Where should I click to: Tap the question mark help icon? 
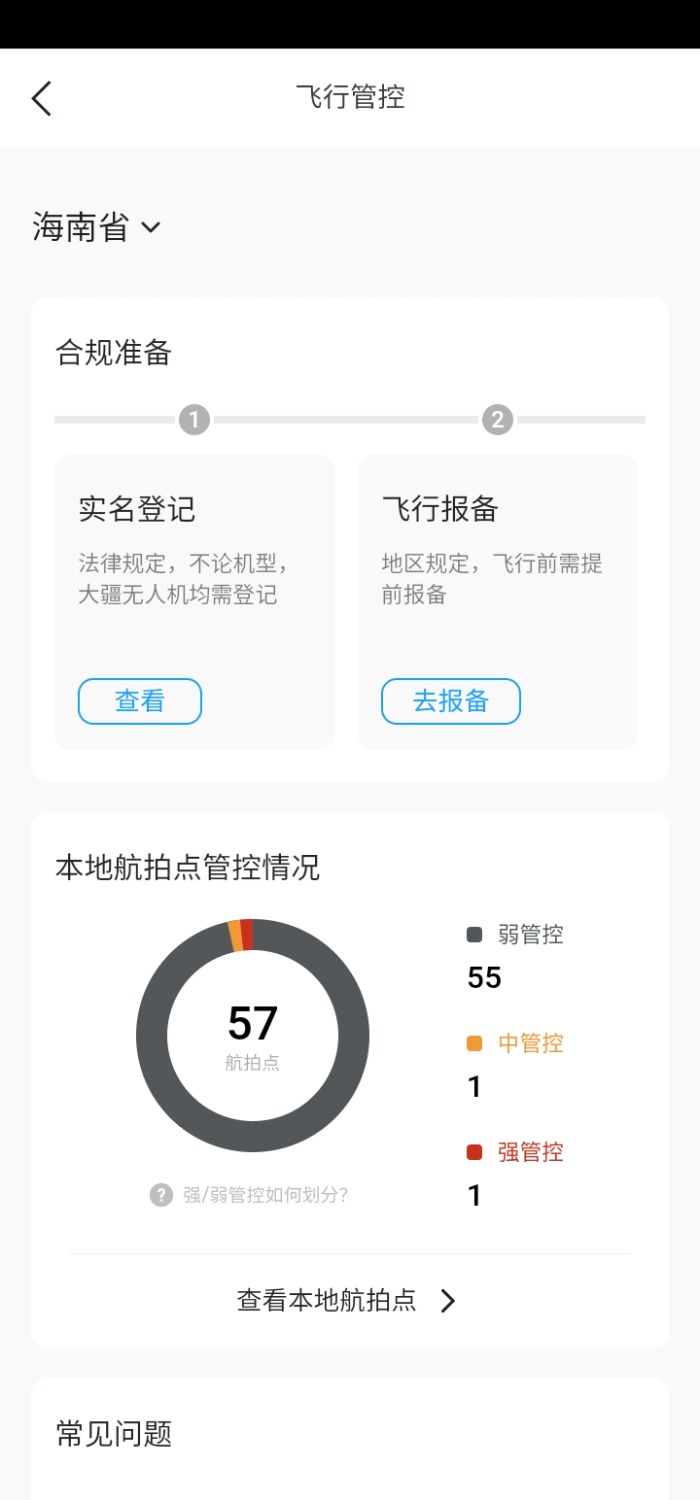point(161,1194)
